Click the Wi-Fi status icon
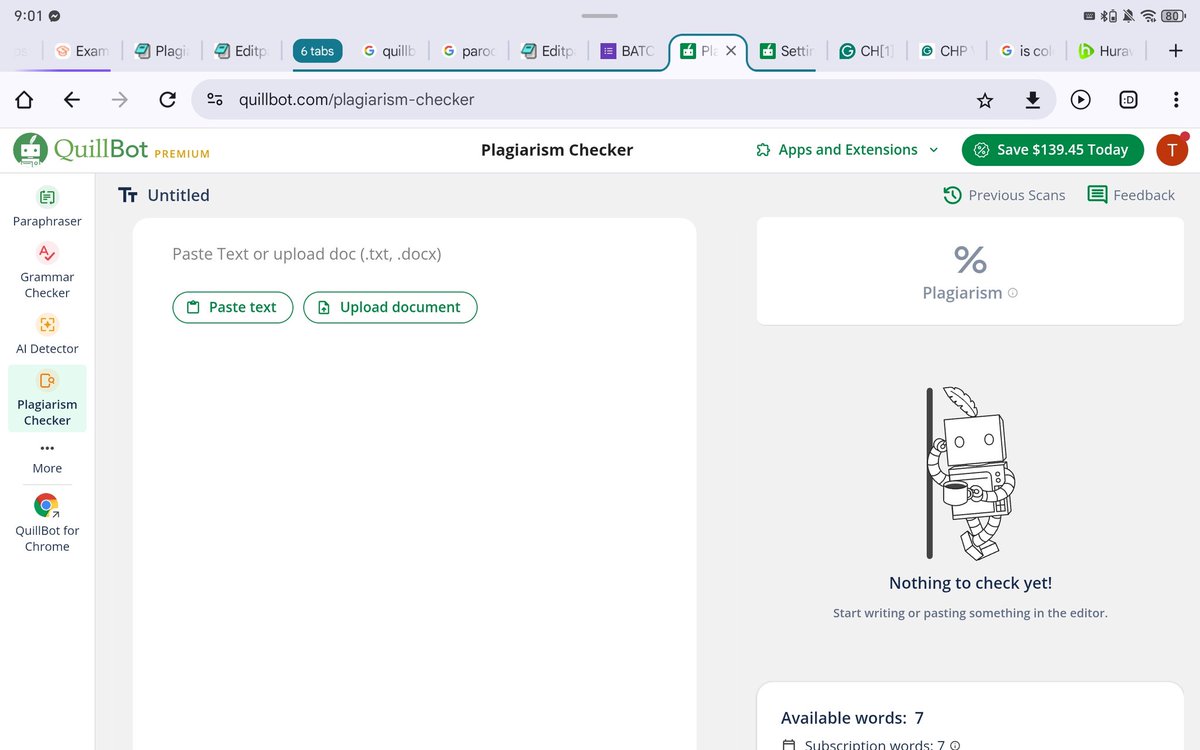 (x=1149, y=16)
